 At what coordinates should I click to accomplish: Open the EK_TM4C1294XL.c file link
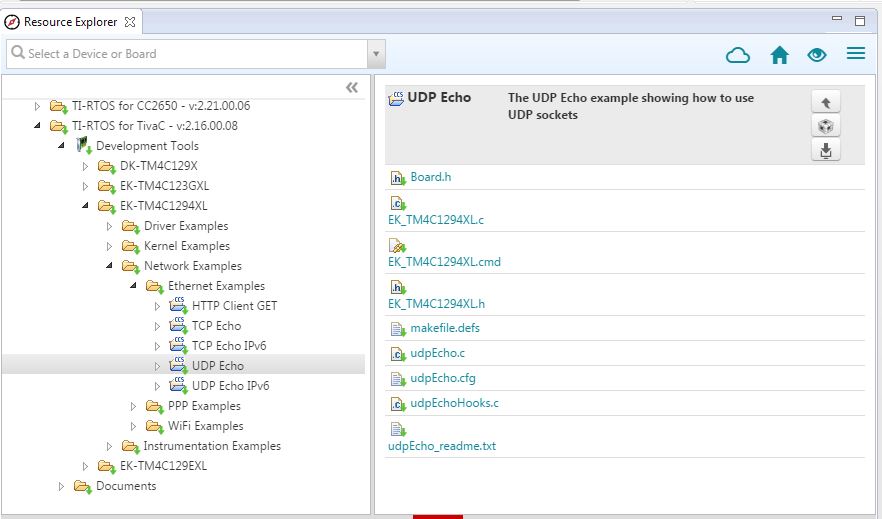(x=436, y=220)
